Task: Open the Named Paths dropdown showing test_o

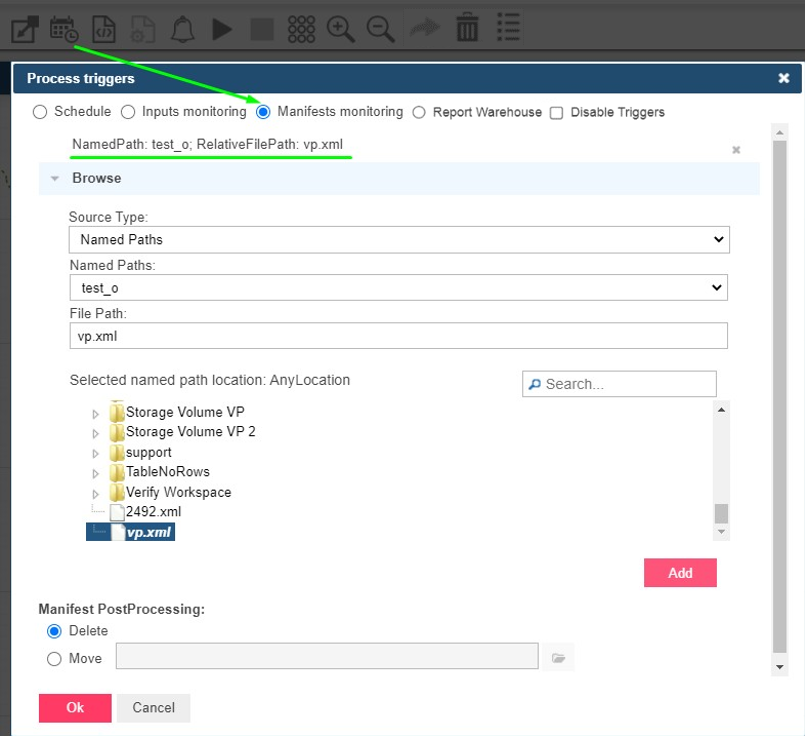Action: pos(398,287)
